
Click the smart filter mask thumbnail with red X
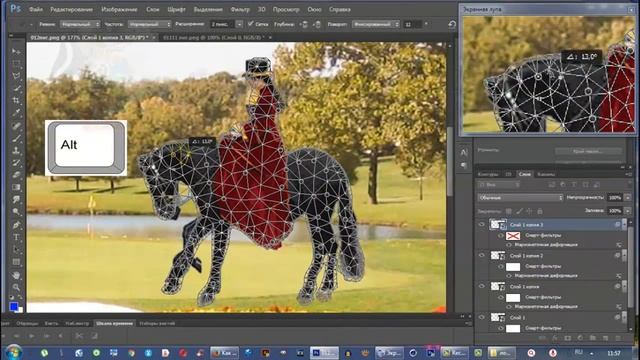513,236
